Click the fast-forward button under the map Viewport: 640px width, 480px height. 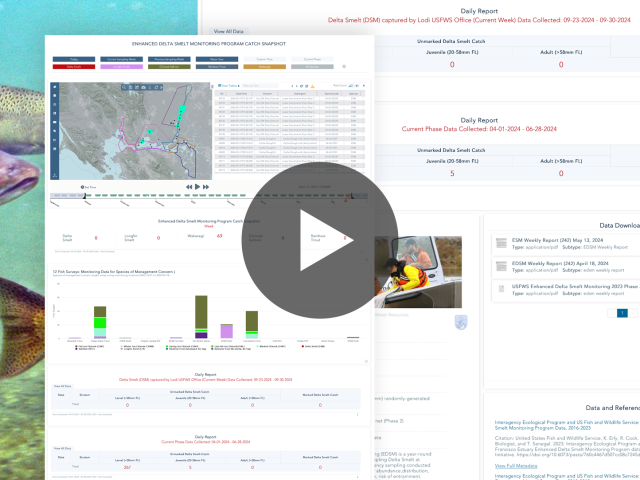(x=206, y=187)
